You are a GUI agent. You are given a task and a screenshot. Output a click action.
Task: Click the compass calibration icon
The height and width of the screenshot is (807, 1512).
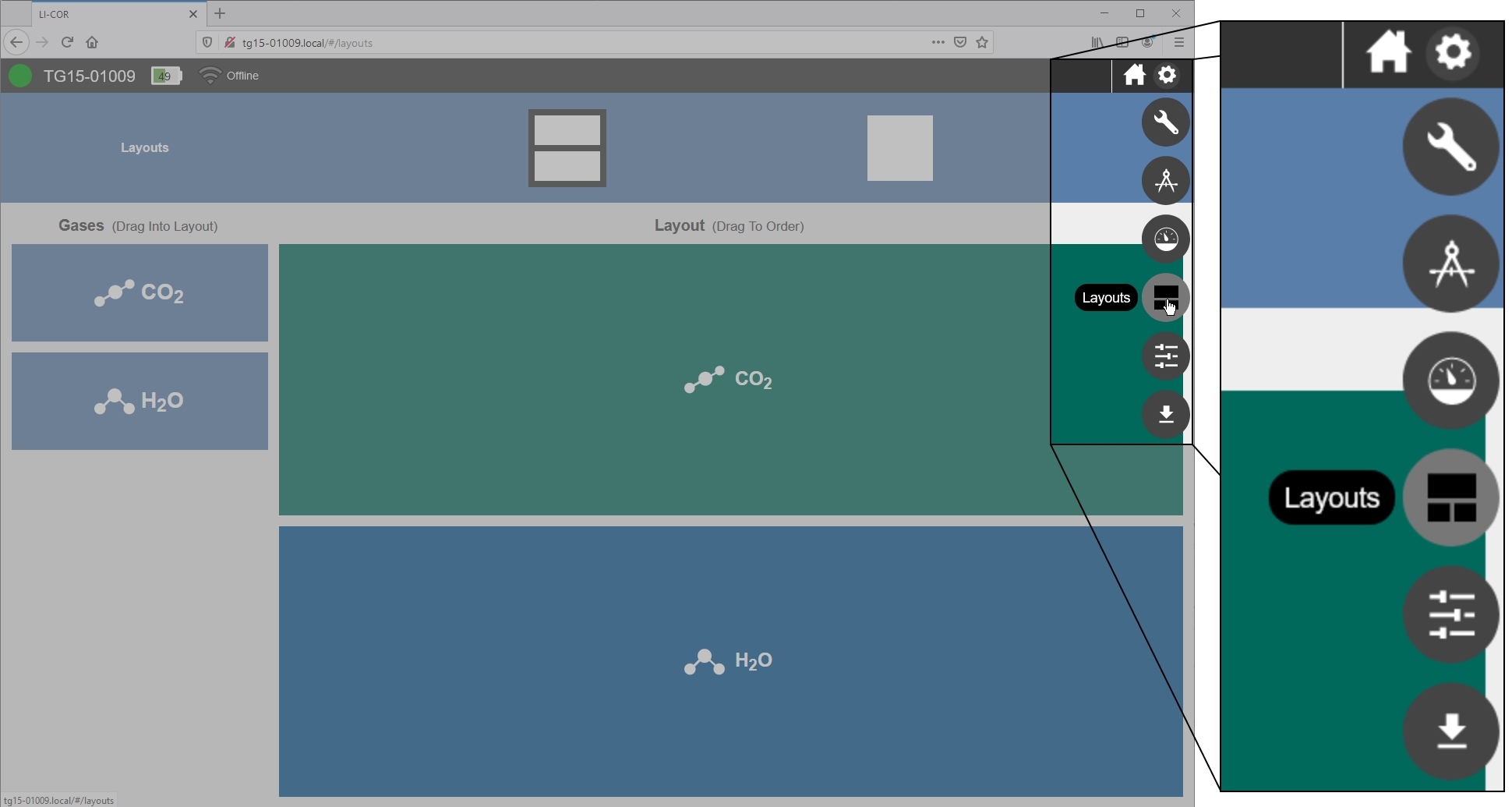tap(1165, 181)
